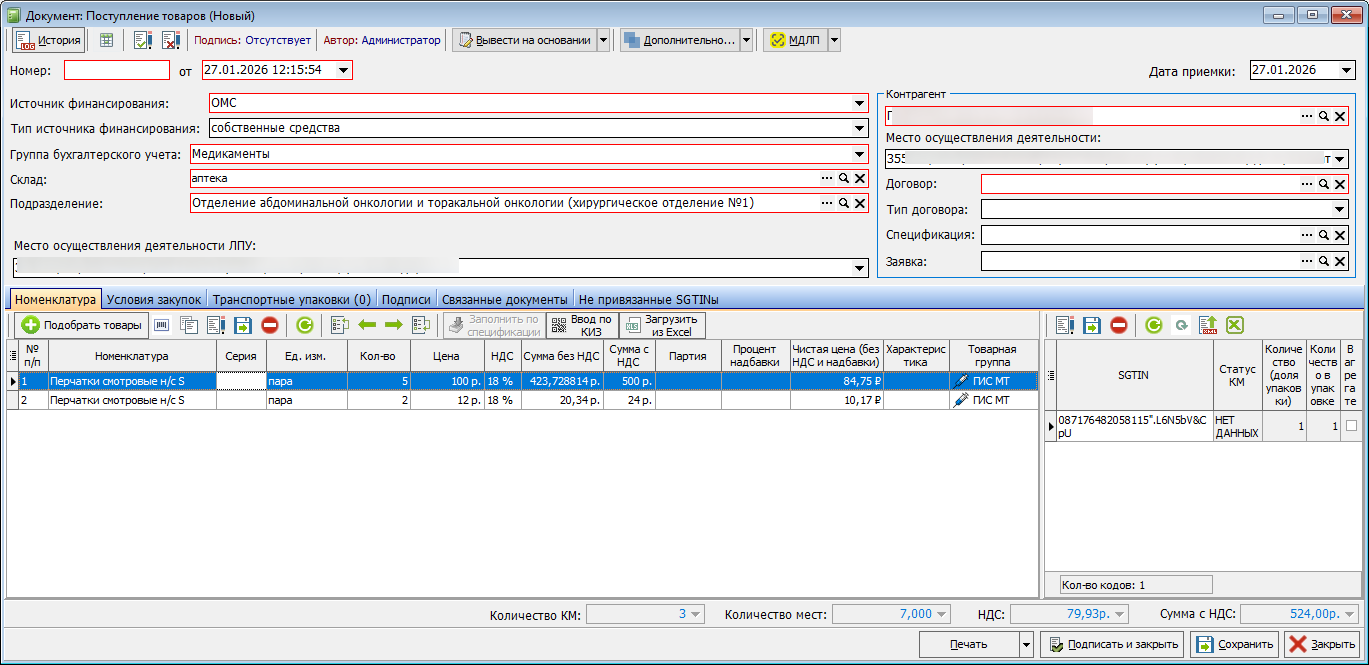Image resolution: width=1369 pixels, height=665 pixels.
Task: Click the green left arrow icon
Action: pyautogui.click(x=367, y=325)
